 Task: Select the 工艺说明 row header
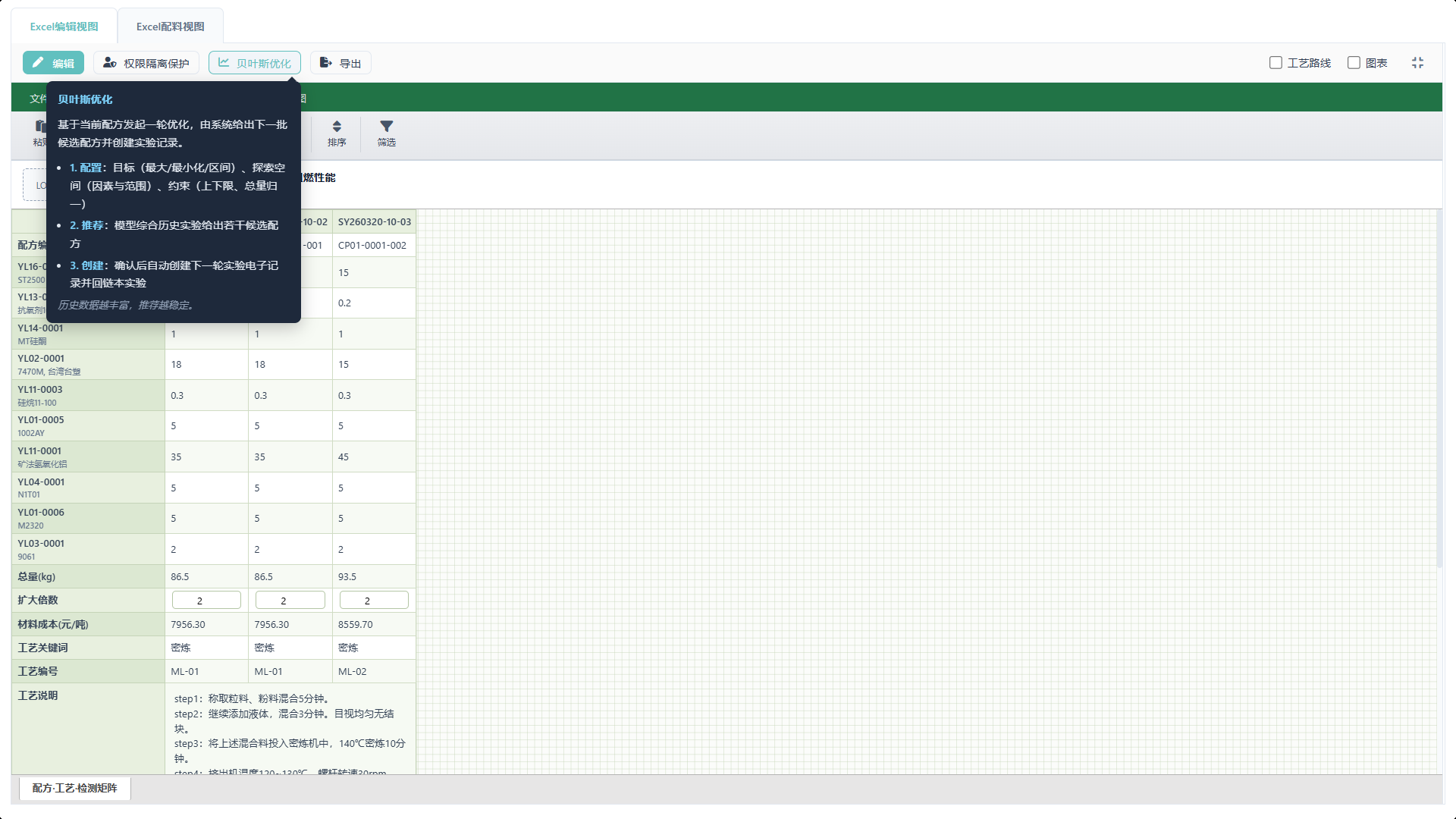tap(89, 728)
